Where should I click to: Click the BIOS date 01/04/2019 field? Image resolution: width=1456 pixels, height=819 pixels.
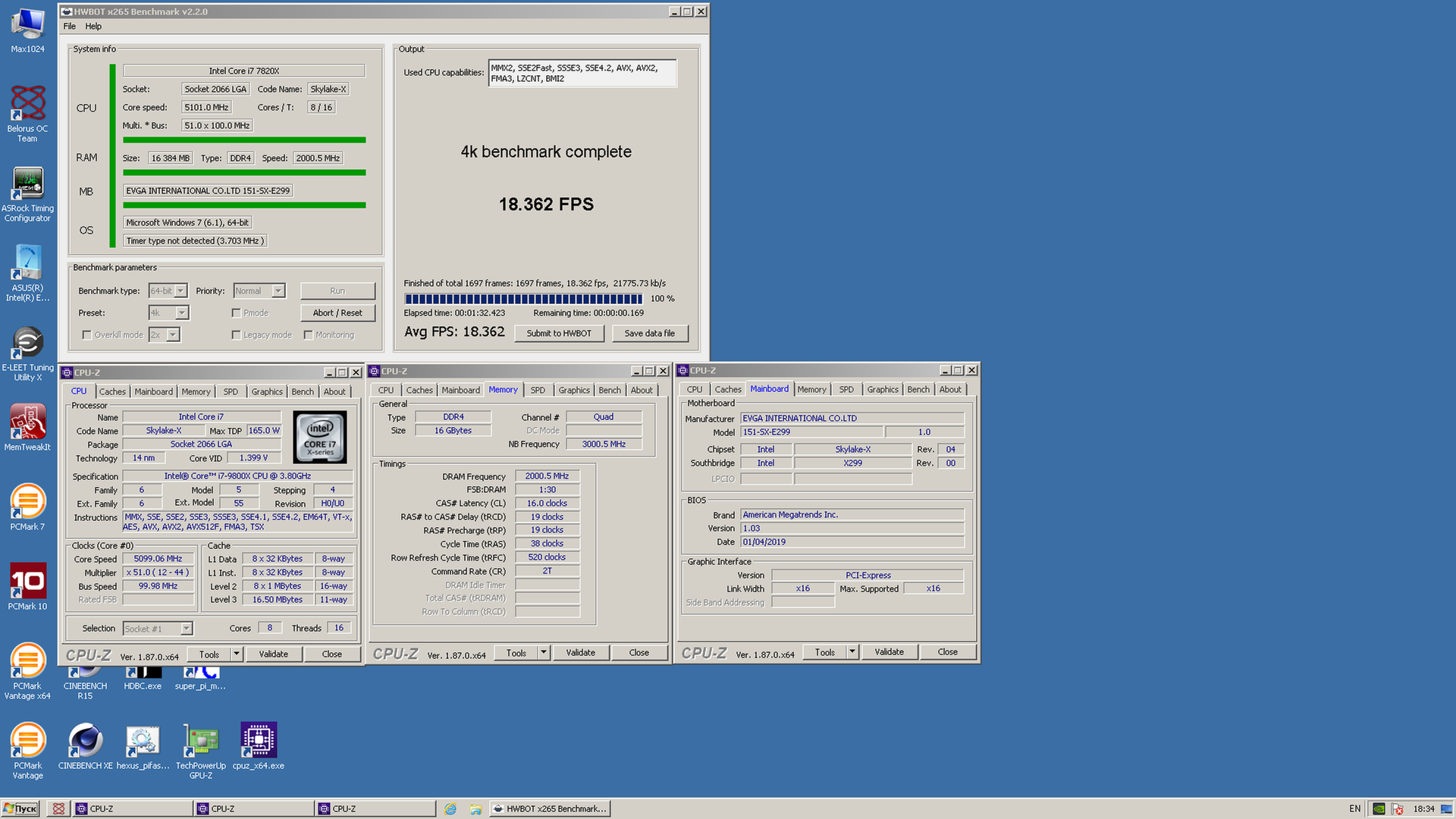[852, 542]
